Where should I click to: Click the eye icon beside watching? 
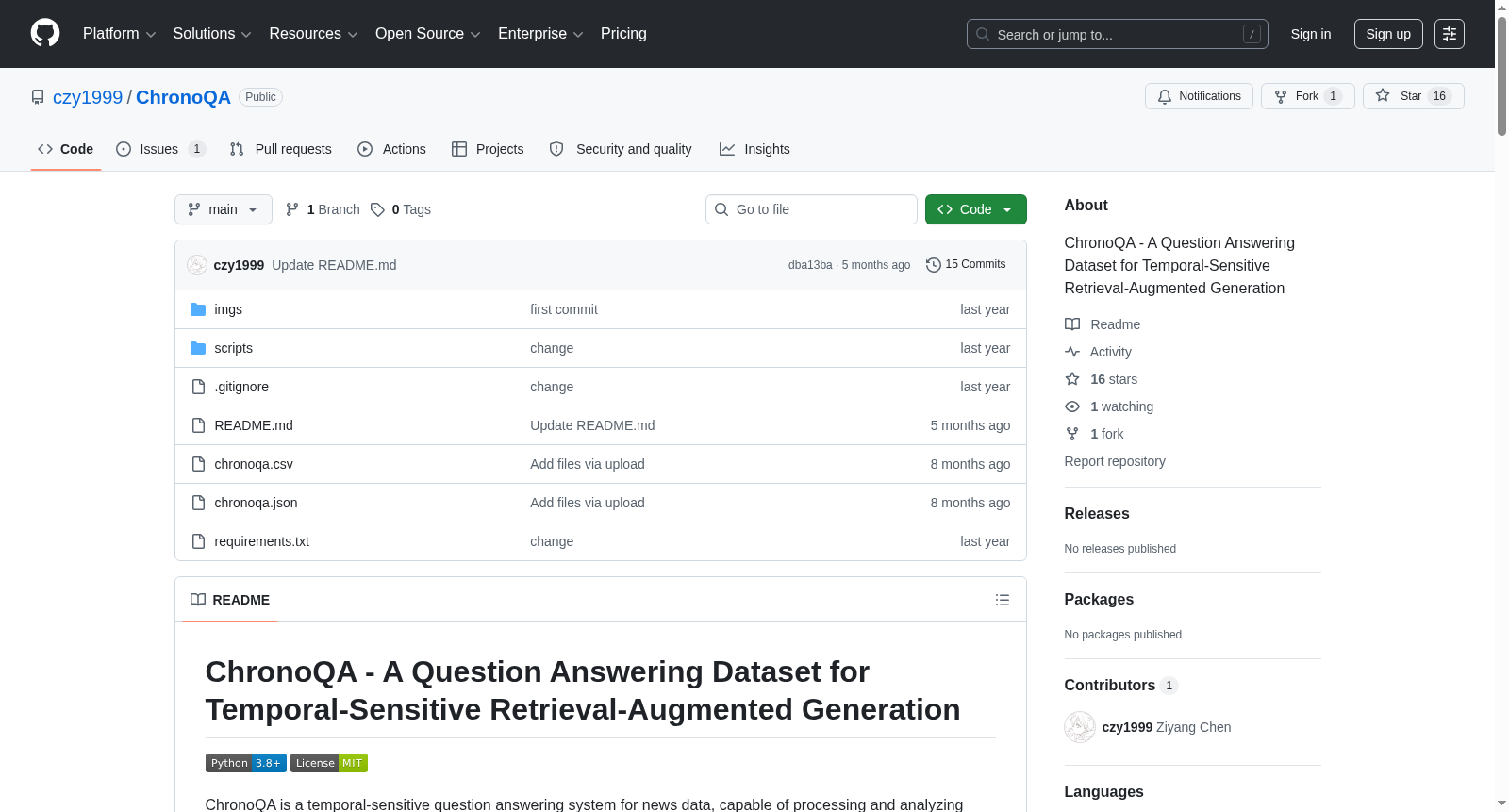click(x=1072, y=406)
